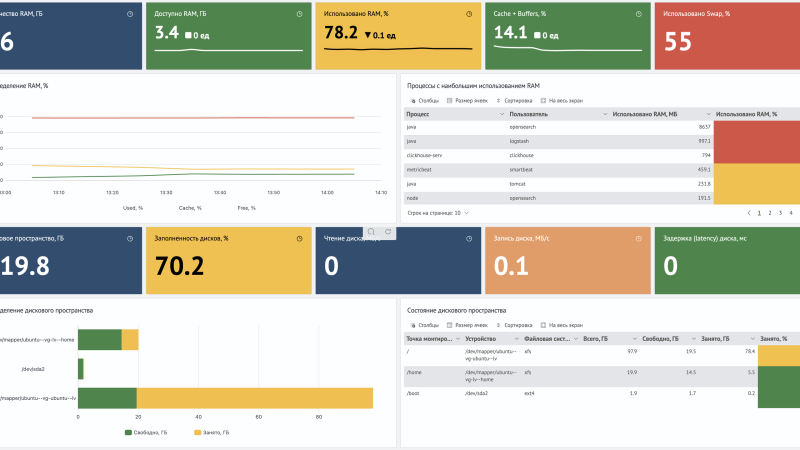Image resolution: width=800 pixels, height=450 pixels.
Task: Open Сортировка in the disk state table toolbar
Action: pyautogui.click(x=514, y=326)
